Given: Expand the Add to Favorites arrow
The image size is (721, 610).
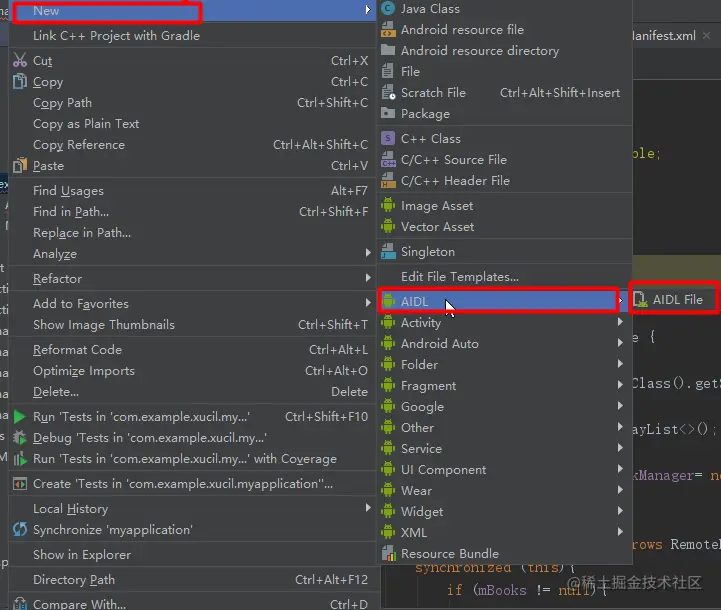Looking at the screenshot, I should tap(368, 302).
